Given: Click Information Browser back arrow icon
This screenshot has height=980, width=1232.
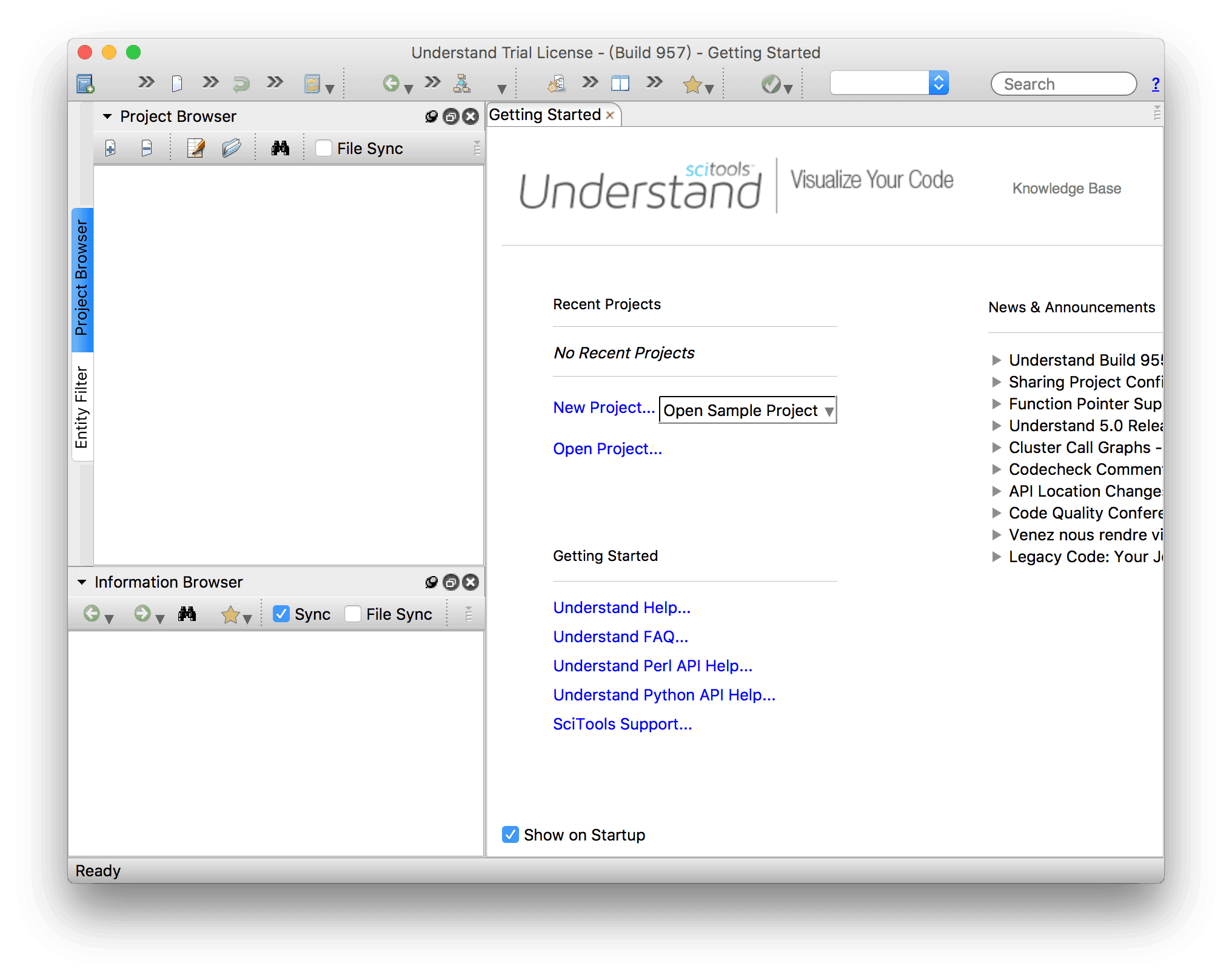Looking at the screenshot, I should [x=92, y=614].
